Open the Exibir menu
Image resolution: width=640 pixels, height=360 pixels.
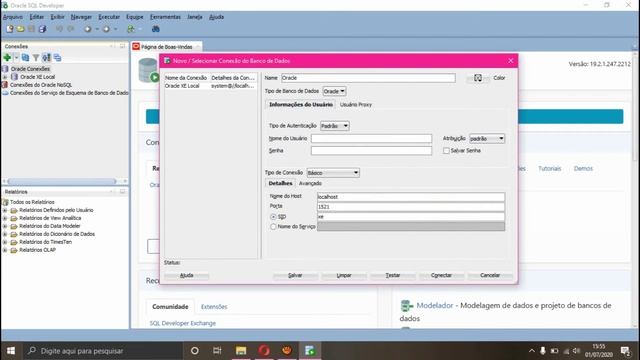pyautogui.click(x=57, y=17)
